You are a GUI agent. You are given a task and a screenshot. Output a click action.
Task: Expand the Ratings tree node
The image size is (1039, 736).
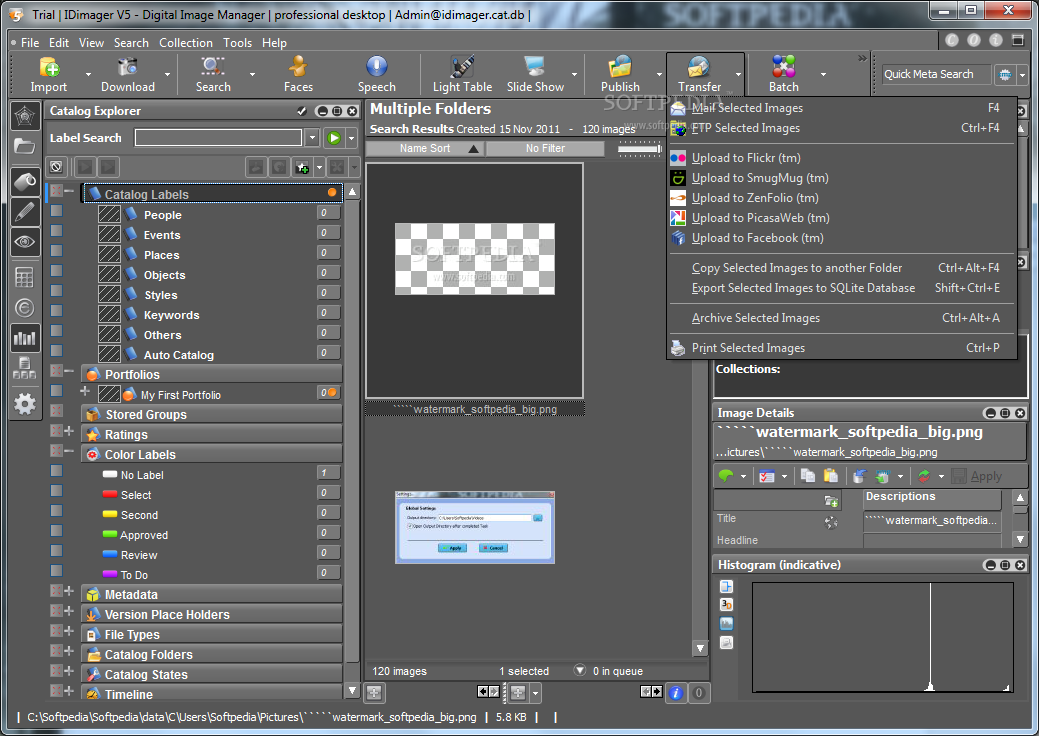69,431
